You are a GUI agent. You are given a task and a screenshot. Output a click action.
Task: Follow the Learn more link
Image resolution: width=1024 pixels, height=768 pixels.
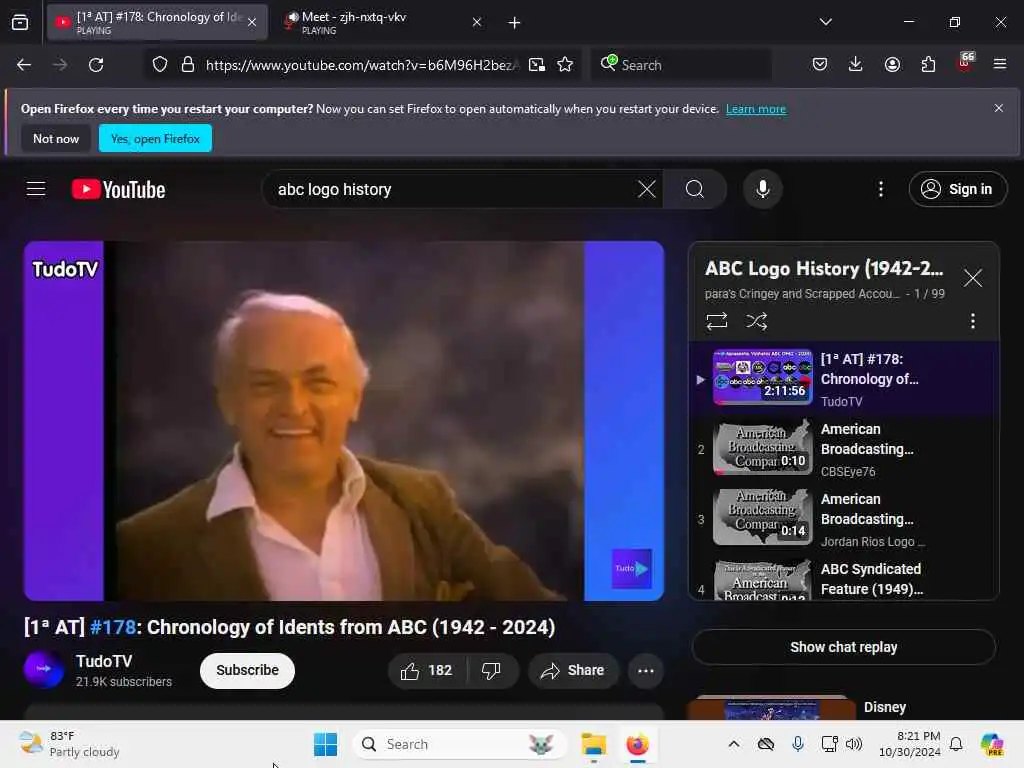pyautogui.click(x=756, y=109)
